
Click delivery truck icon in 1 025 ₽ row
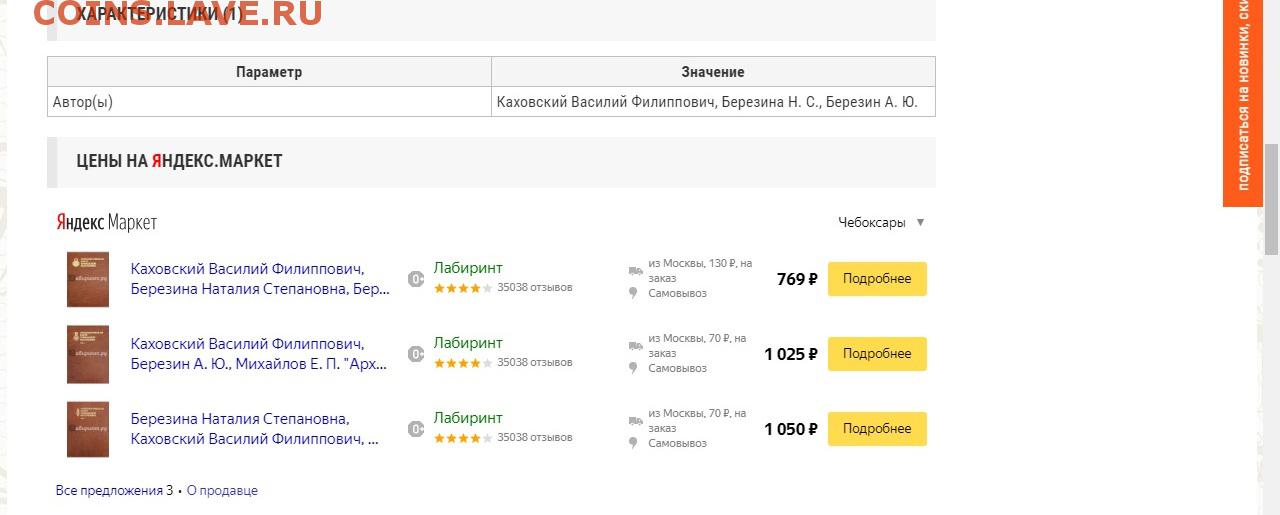point(635,346)
